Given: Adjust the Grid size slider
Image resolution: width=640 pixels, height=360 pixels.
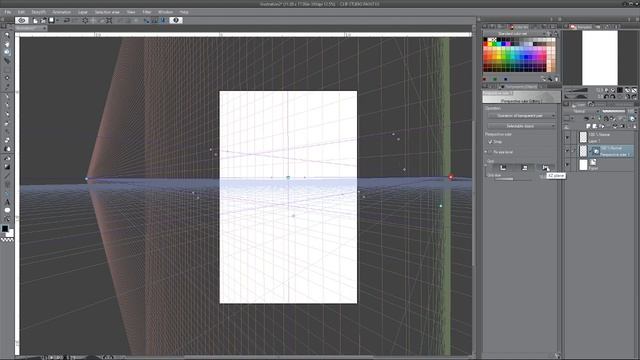Looking at the screenshot, I should click(514, 179).
